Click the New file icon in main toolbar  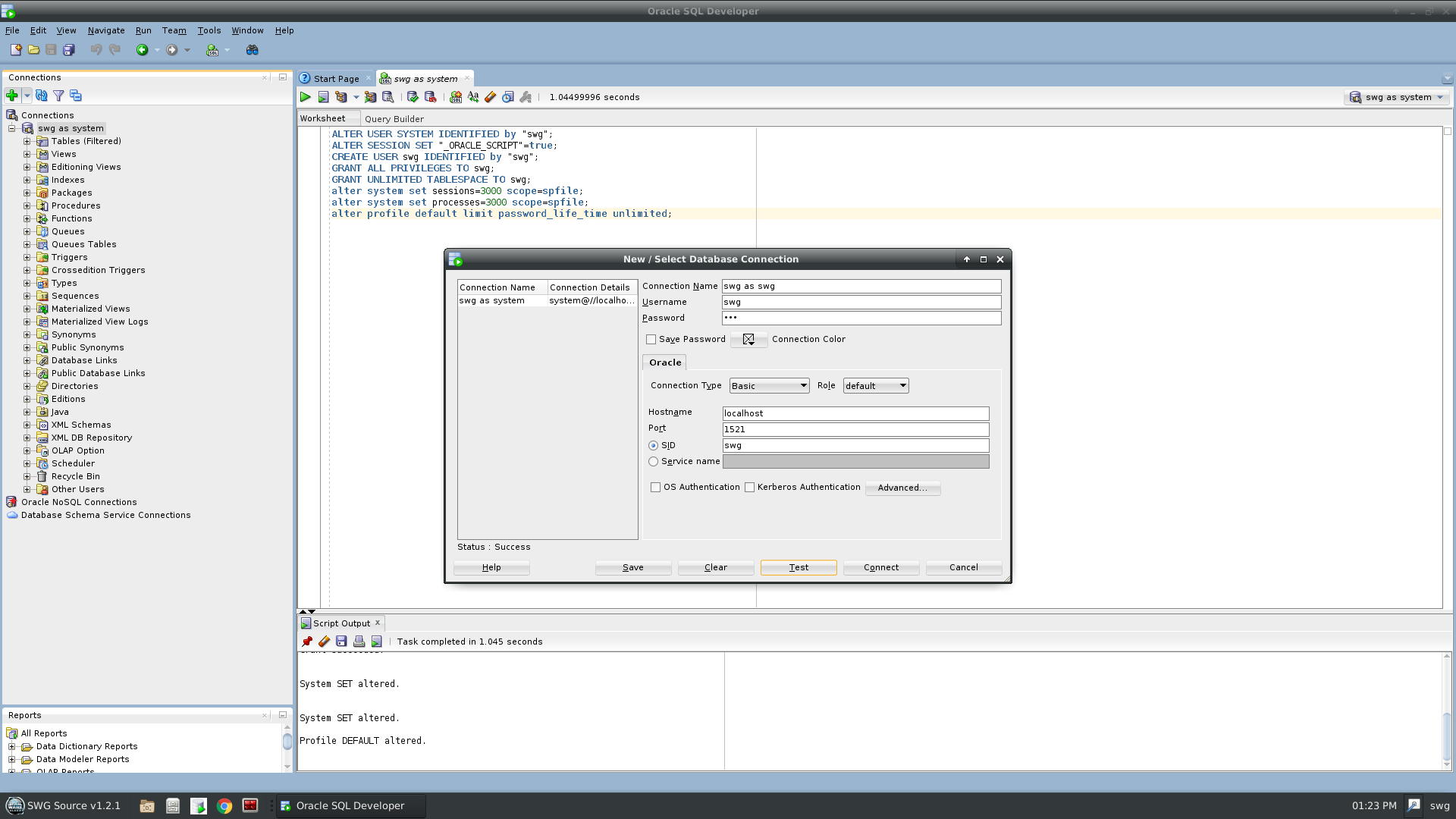[16, 50]
